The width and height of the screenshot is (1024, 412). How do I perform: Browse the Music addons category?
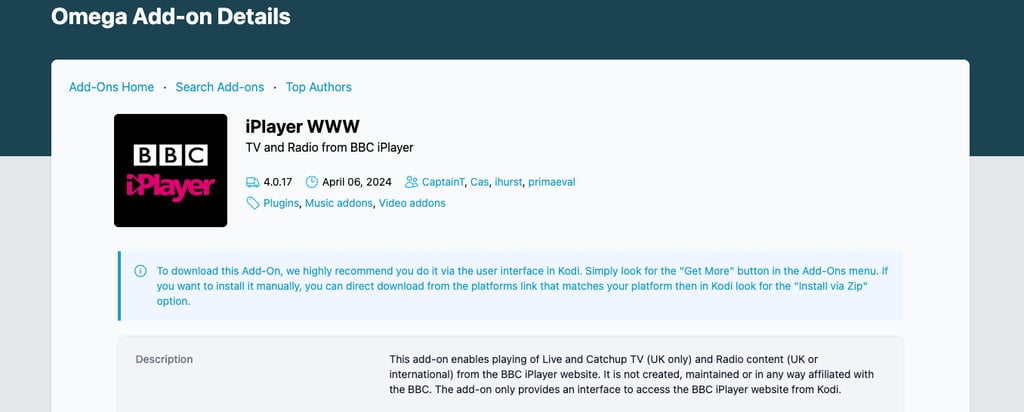click(339, 203)
